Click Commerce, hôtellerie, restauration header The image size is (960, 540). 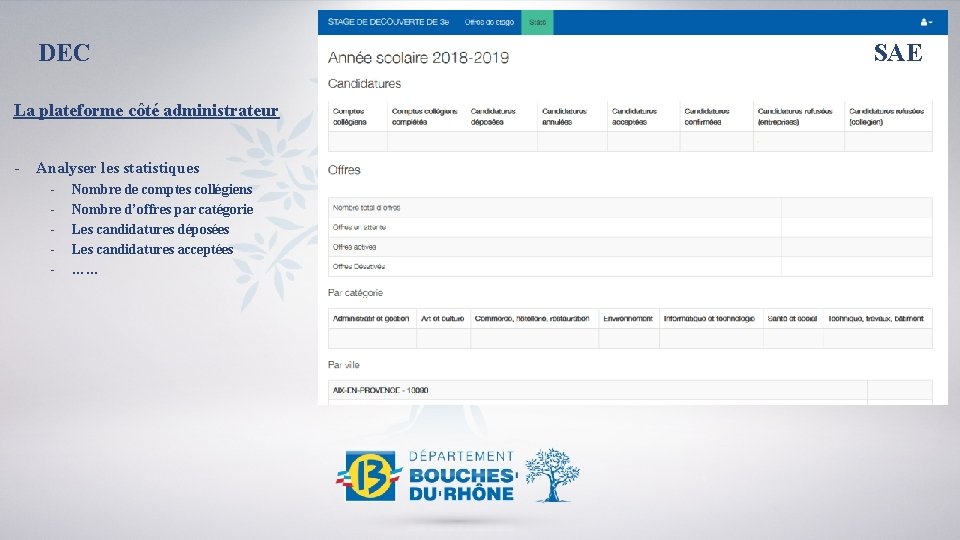coord(532,318)
